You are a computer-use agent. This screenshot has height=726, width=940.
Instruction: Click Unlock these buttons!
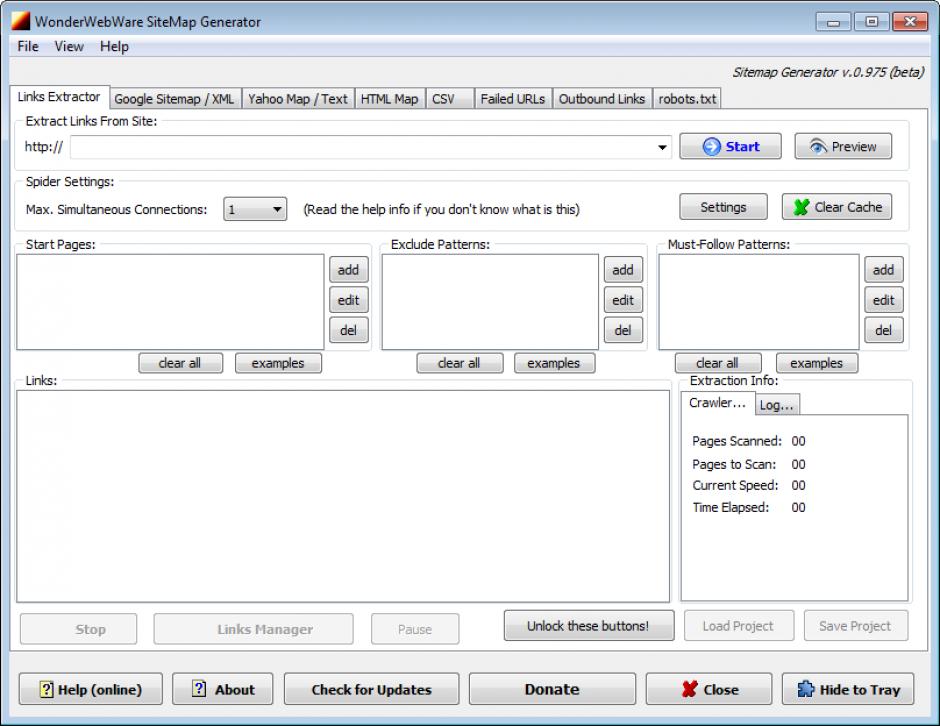click(x=588, y=626)
